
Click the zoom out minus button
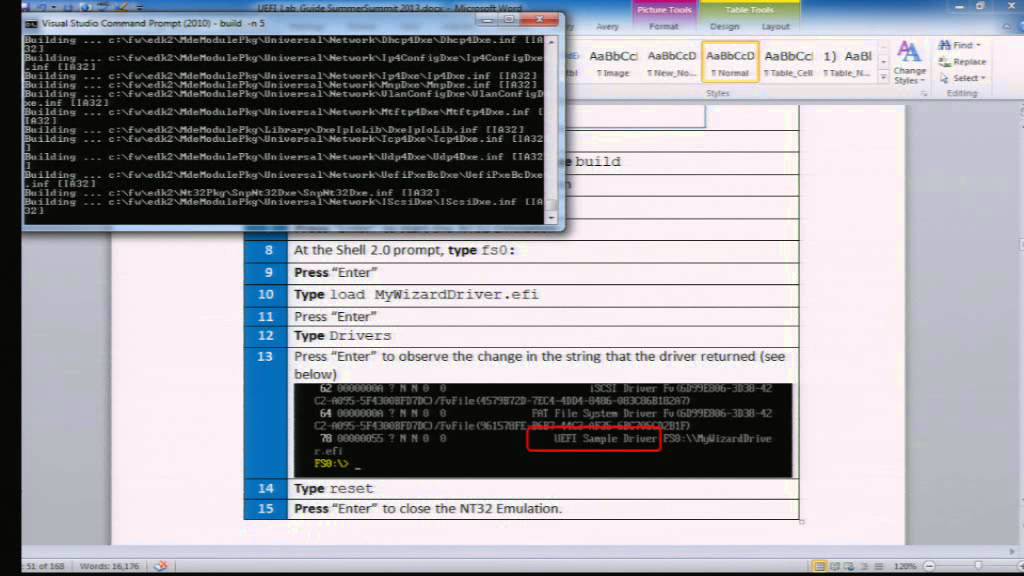coord(929,566)
